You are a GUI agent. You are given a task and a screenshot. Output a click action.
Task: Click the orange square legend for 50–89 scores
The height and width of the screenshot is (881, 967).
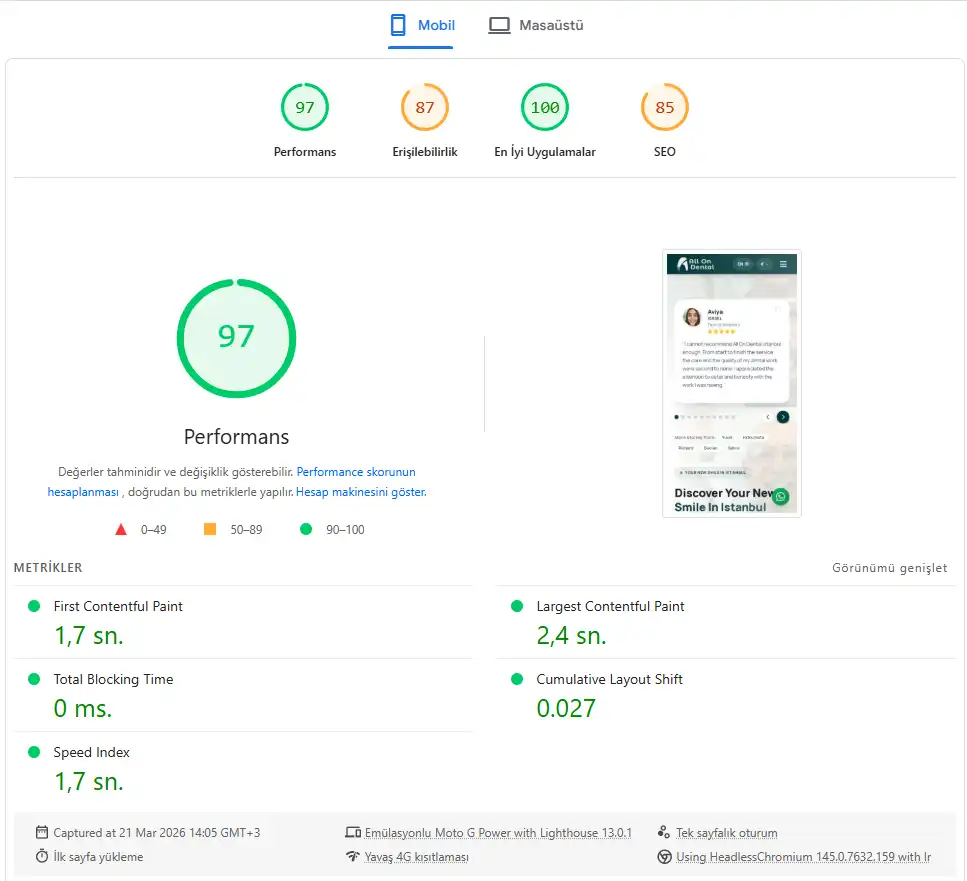(x=209, y=529)
